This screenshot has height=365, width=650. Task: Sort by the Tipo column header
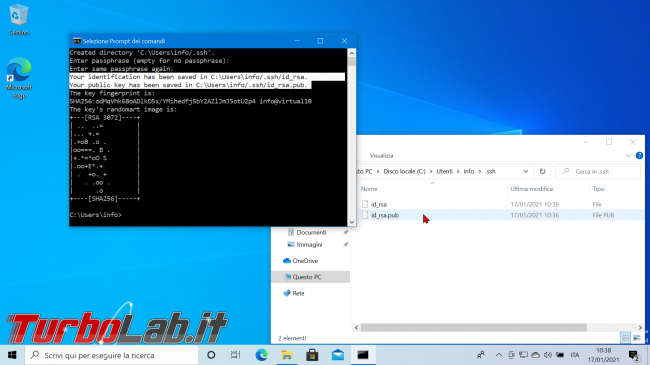click(598, 189)
